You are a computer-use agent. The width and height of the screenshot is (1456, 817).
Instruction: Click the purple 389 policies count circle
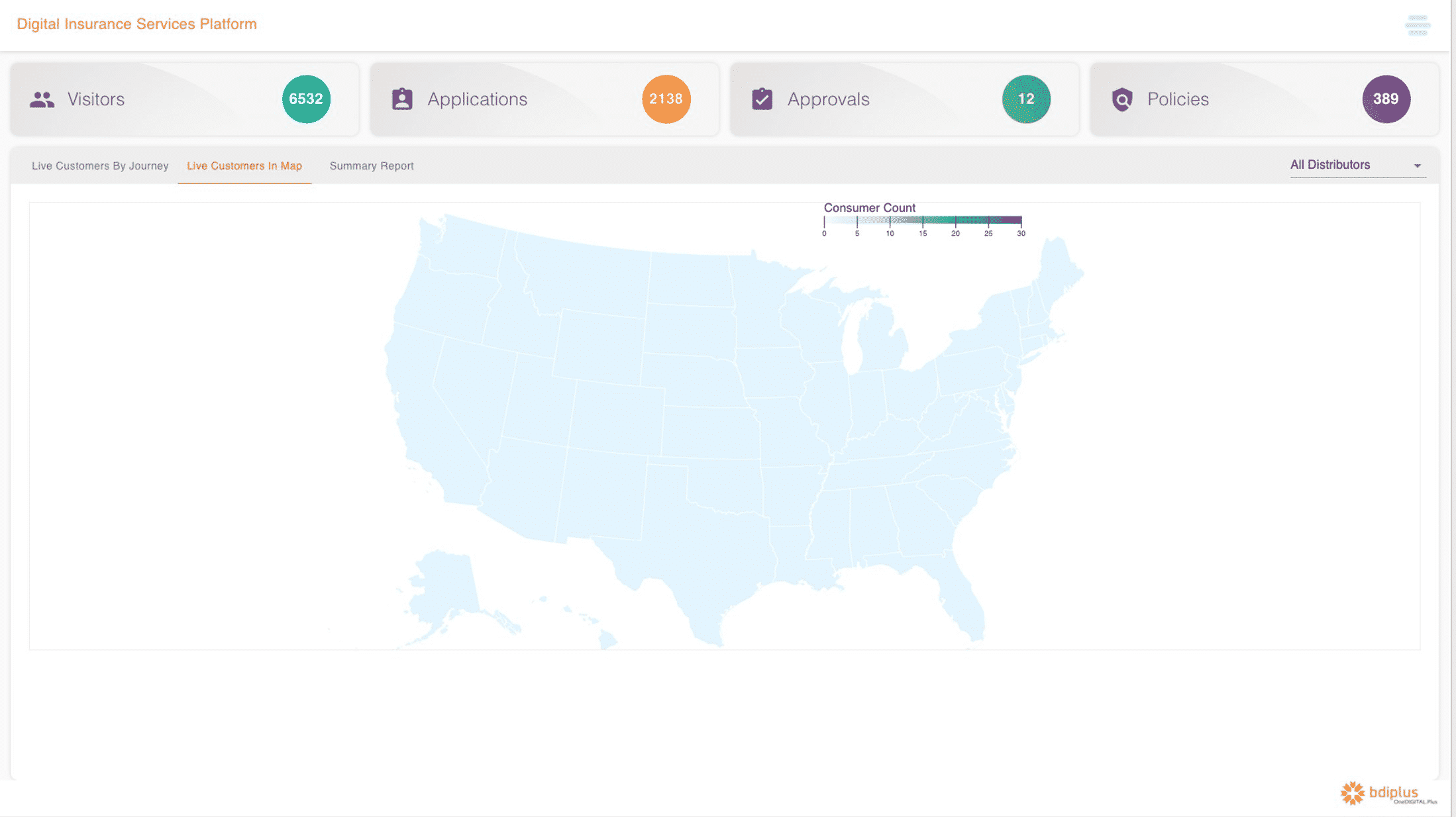tap(1386, 99)
